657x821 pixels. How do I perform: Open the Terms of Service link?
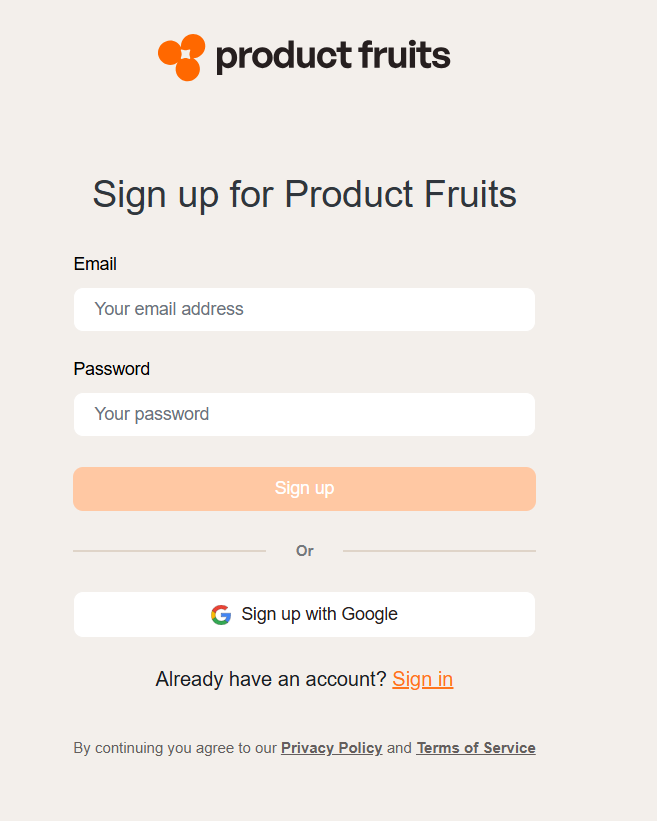point(475,748)
